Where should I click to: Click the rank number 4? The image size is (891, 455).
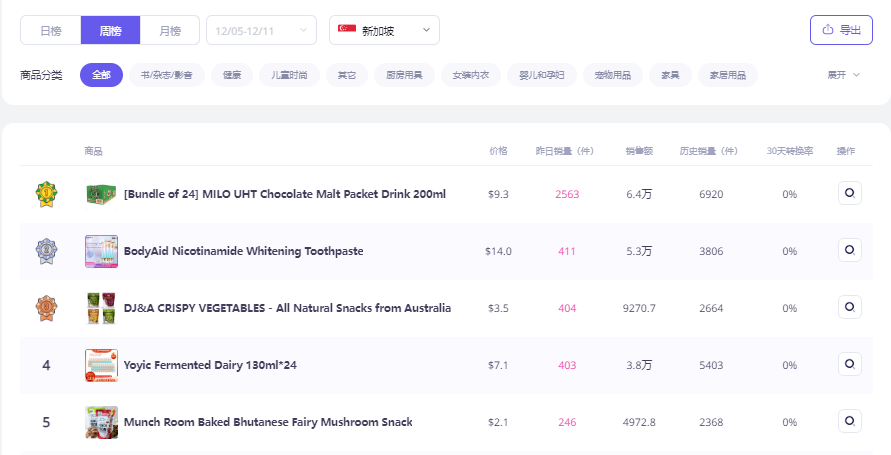[x=46, y=365]
